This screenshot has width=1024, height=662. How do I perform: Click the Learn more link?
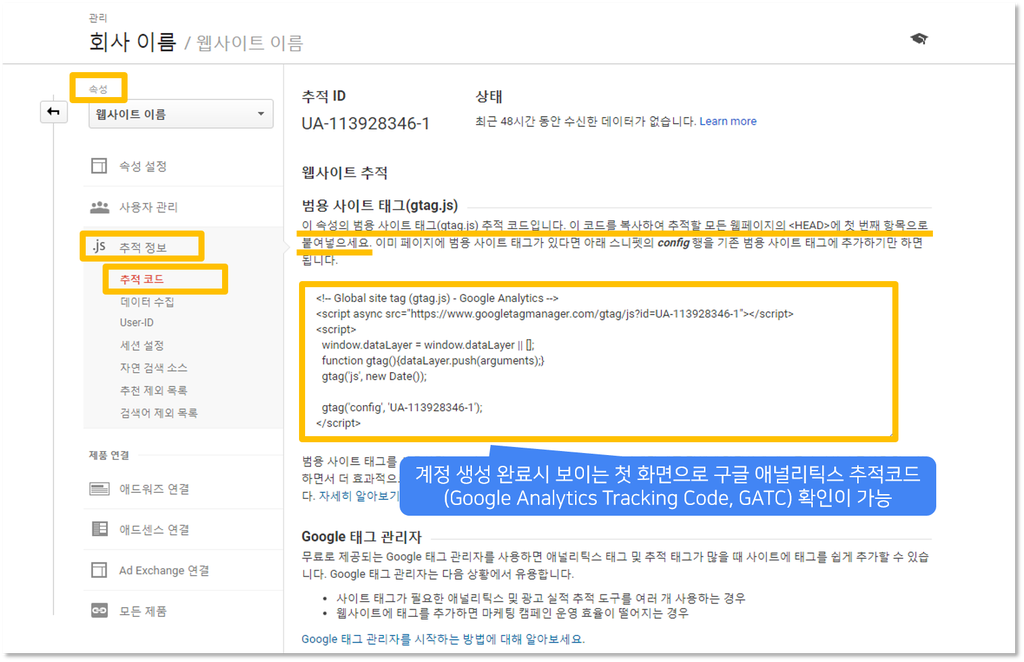[x=728, y=121]
